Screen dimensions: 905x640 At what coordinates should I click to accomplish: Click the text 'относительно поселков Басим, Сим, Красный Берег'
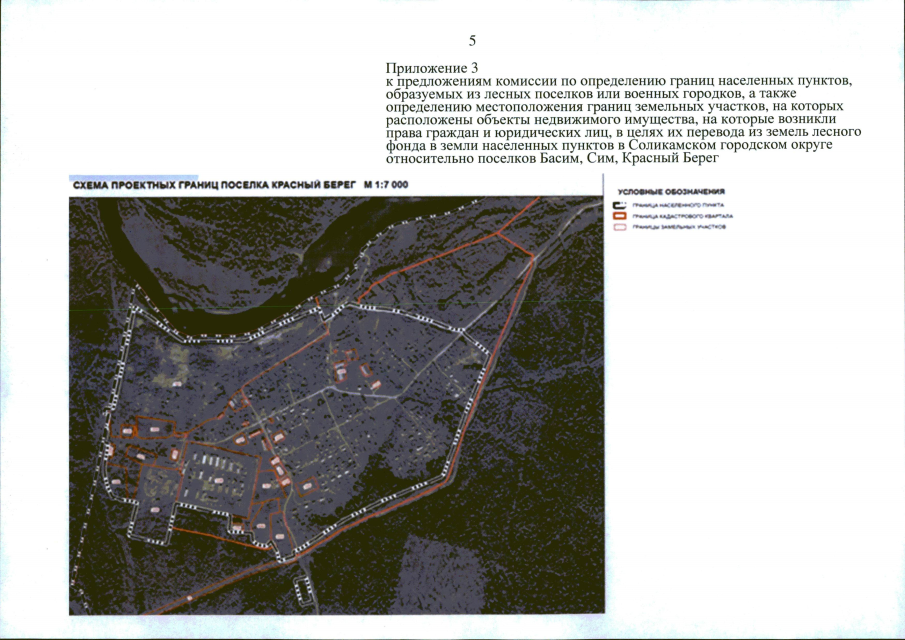[552, 158]
